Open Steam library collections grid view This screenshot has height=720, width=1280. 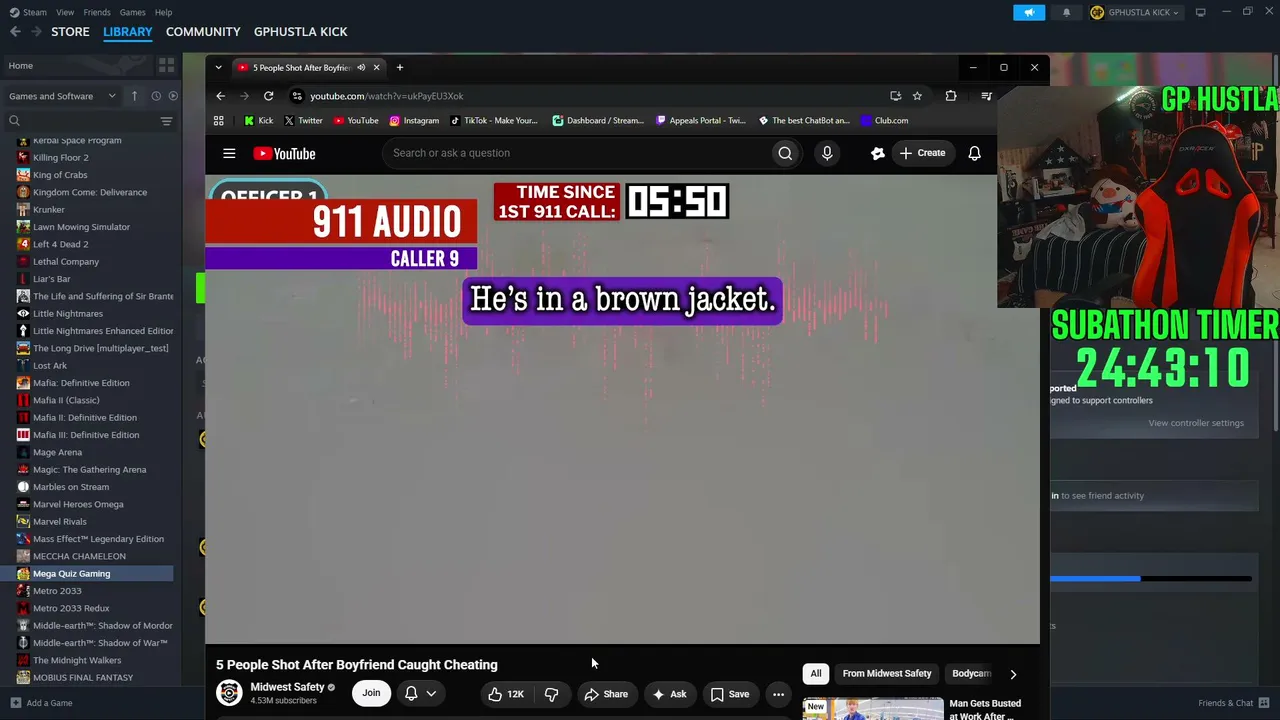166,65
